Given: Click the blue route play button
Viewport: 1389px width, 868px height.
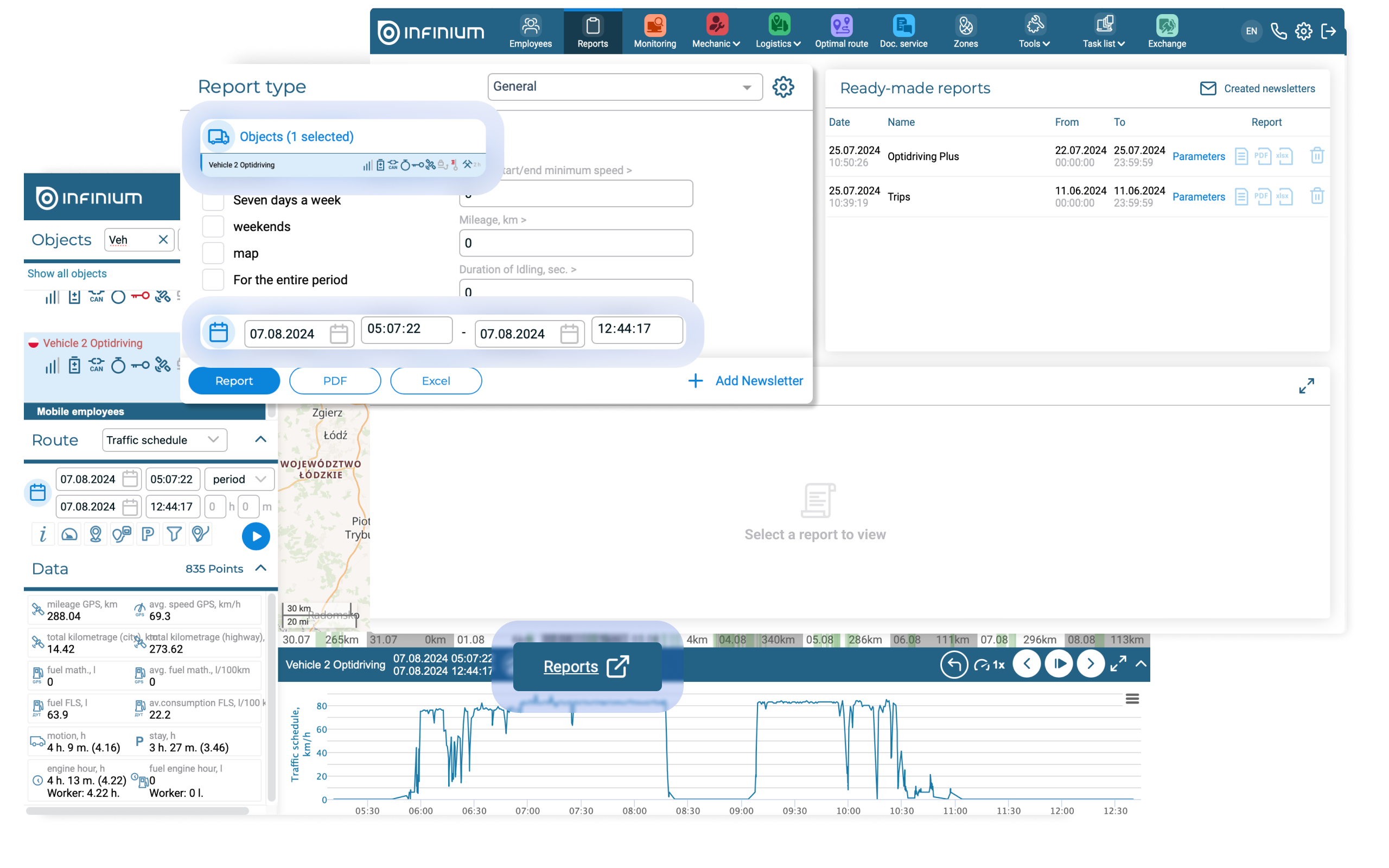Looking at the screenshot, I should (256, 536).
